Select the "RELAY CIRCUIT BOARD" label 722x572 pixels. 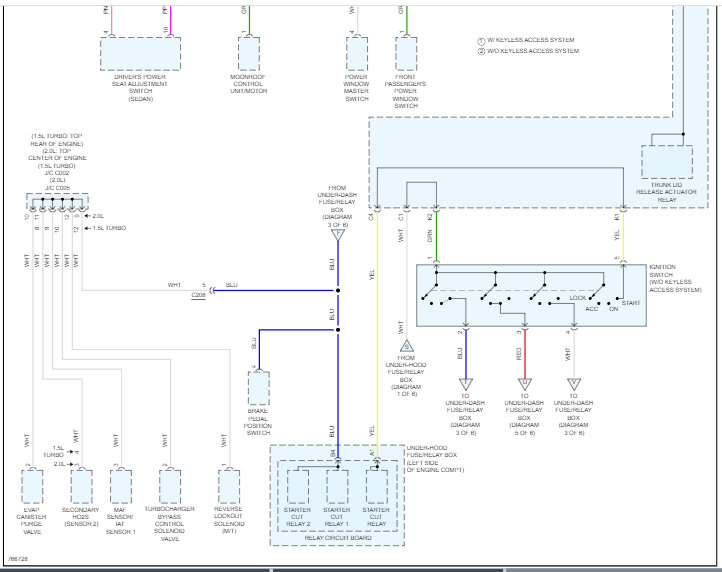(338, 538)
